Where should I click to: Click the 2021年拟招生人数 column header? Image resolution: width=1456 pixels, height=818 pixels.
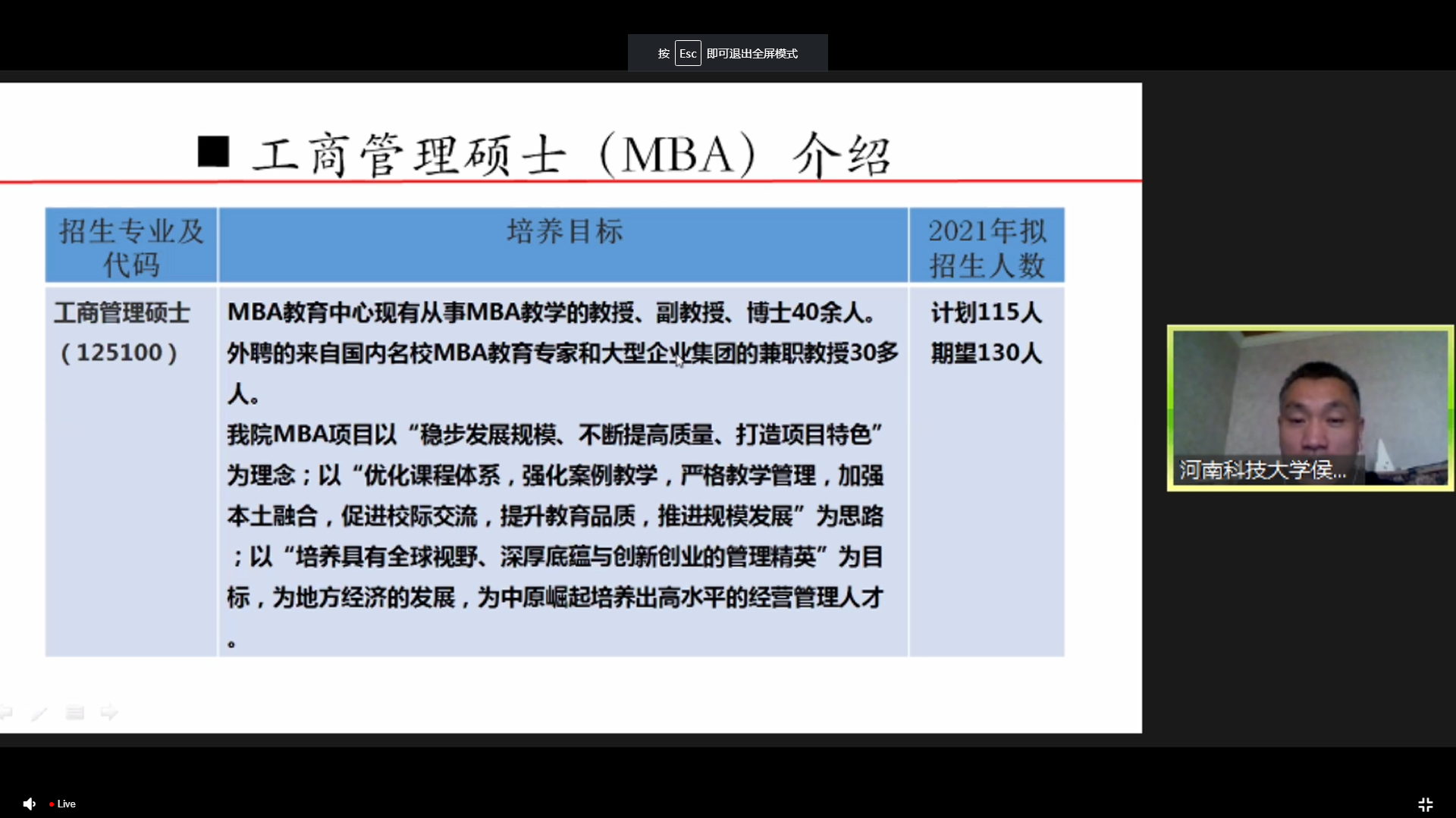point(987,247)
